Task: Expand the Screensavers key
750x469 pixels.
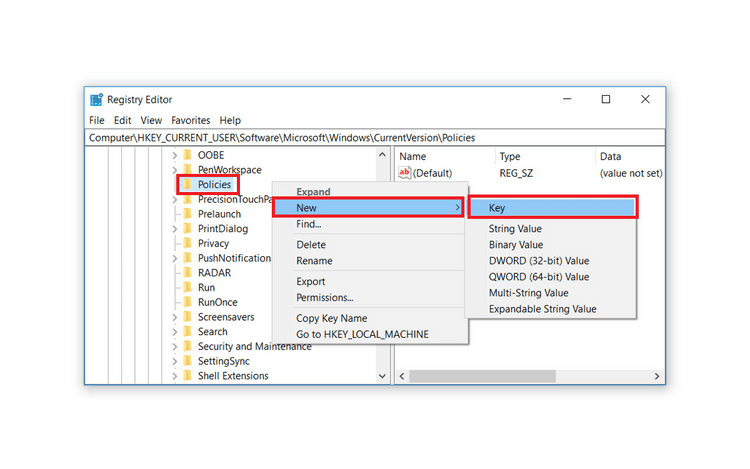Action: tap(175, 317)
